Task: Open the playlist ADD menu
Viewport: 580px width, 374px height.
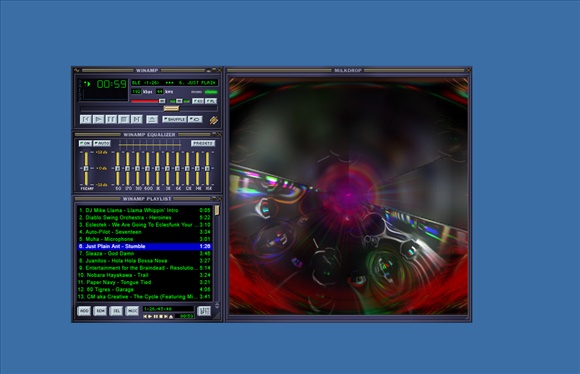Action: pos(84,311)
